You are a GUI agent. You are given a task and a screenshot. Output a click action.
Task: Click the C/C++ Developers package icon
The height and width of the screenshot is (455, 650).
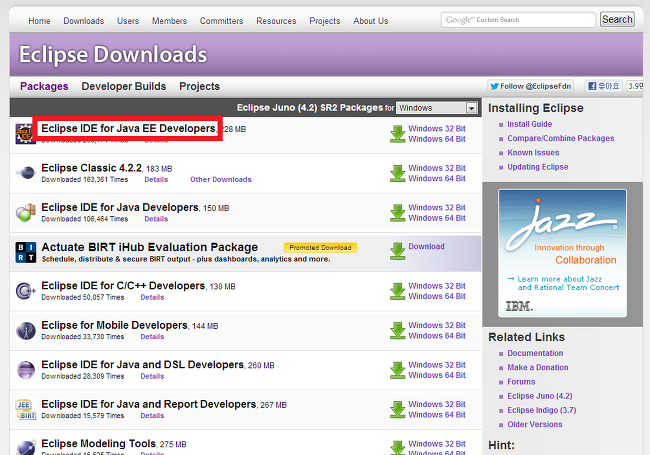click(x=26, y=291)
